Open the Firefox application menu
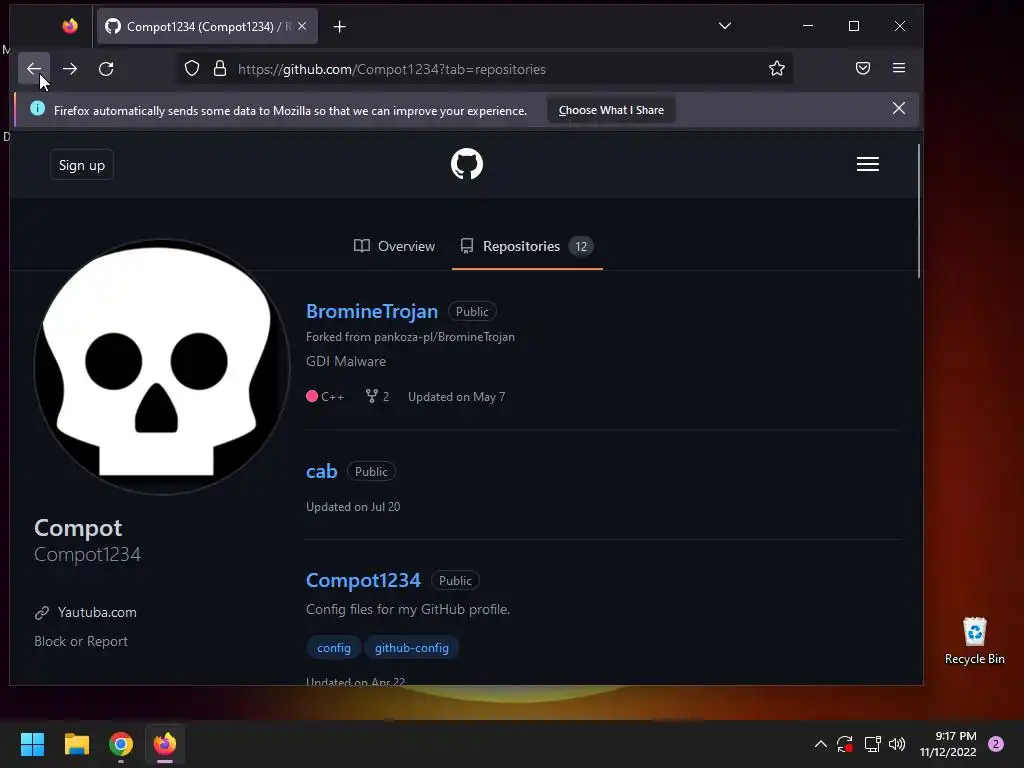The image size is (1024, 768). [899, 68]
